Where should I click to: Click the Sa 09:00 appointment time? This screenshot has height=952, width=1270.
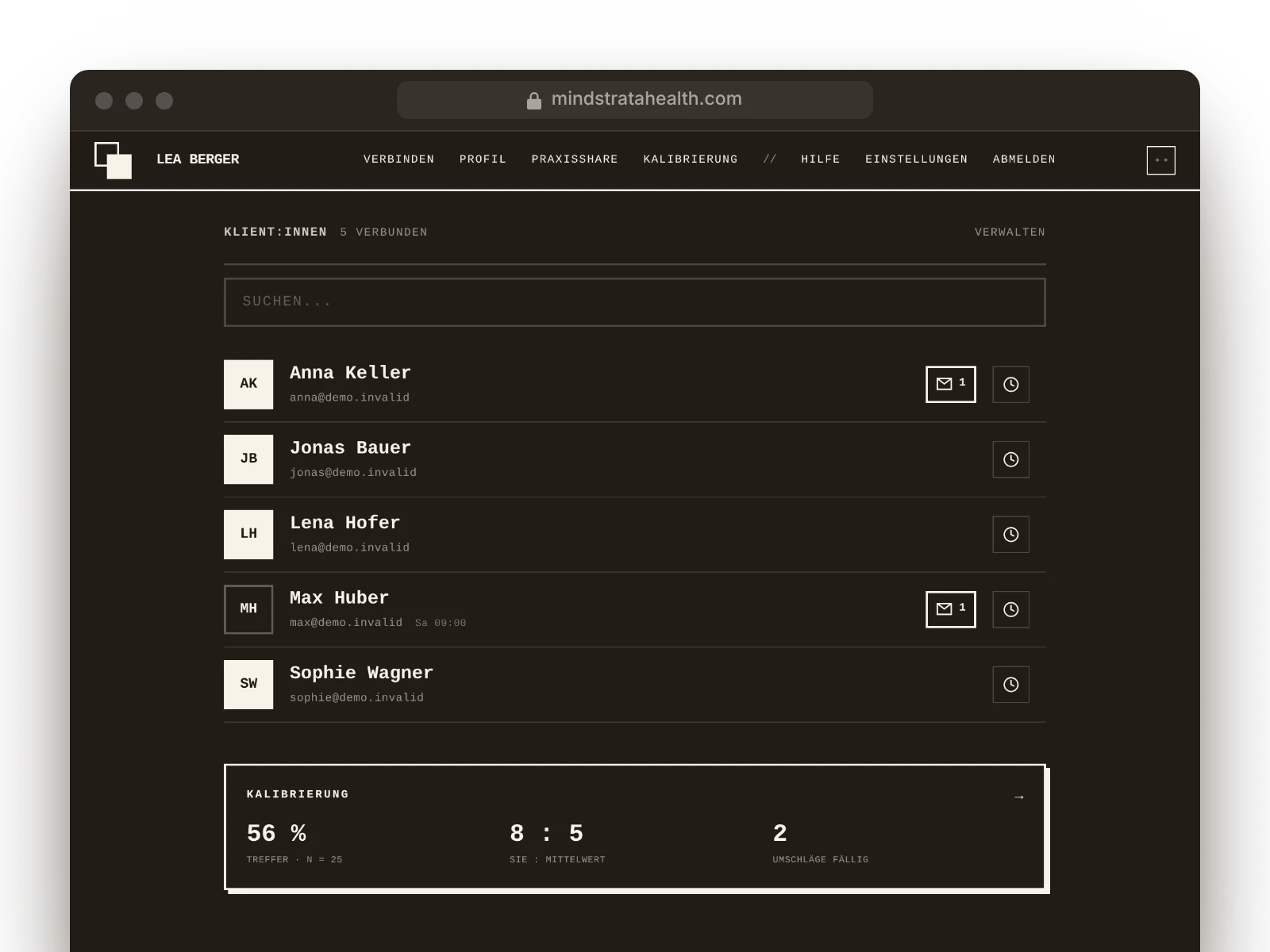[441, 624]
